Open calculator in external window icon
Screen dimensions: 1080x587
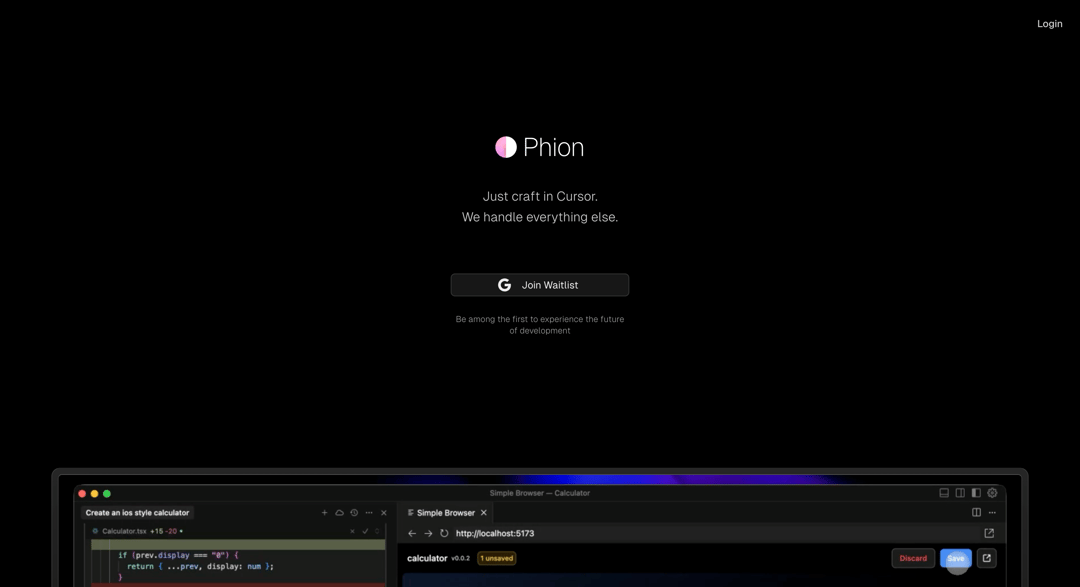pyautogui.click(x=987, y=558)
